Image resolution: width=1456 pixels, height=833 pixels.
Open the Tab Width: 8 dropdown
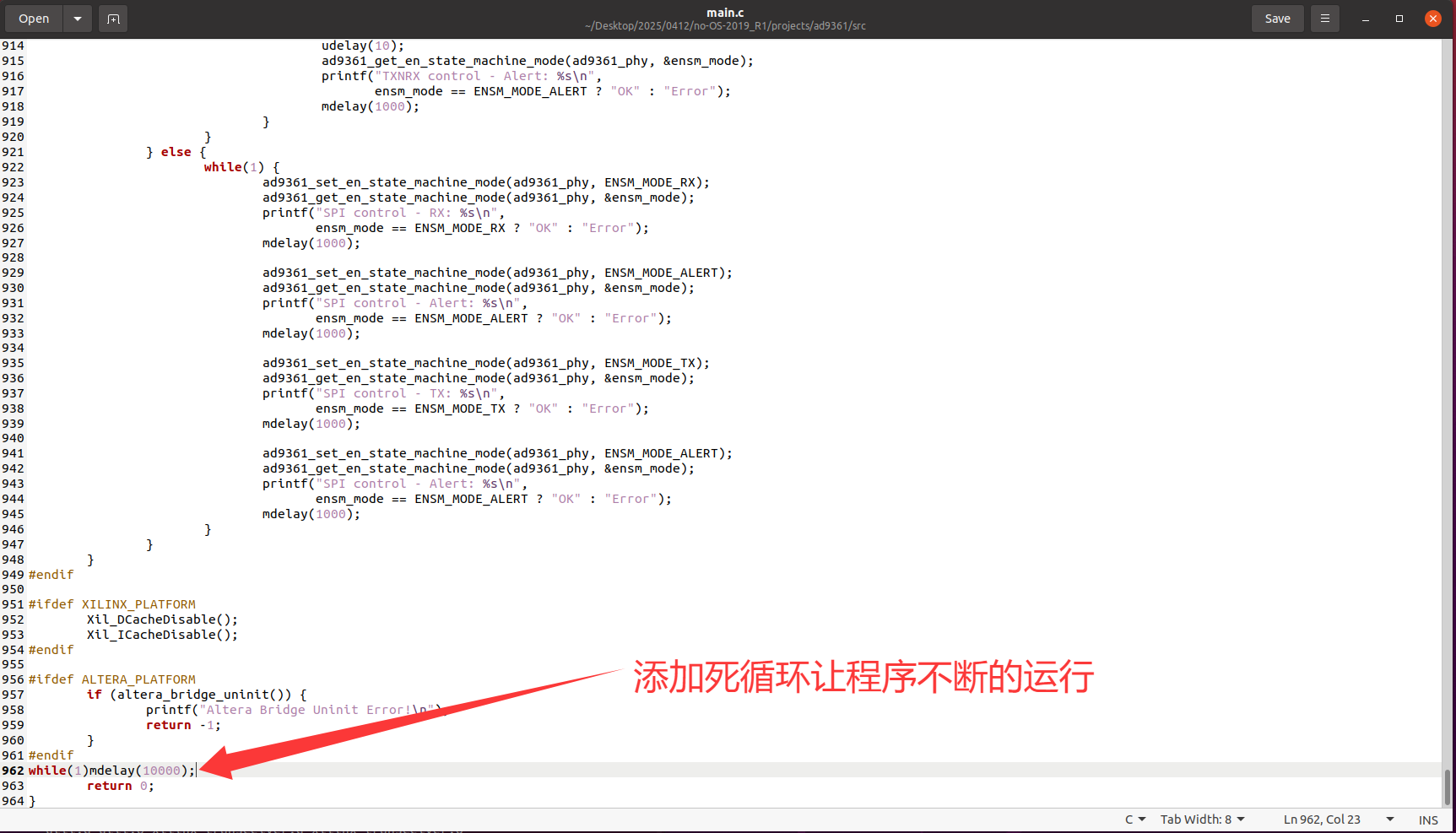(1202, 819)
